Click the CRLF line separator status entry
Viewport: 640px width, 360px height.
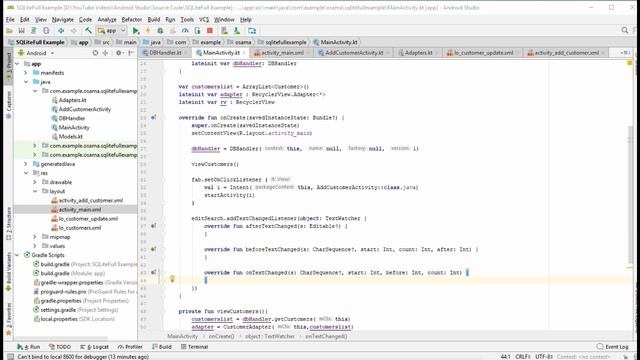point(523,356)
